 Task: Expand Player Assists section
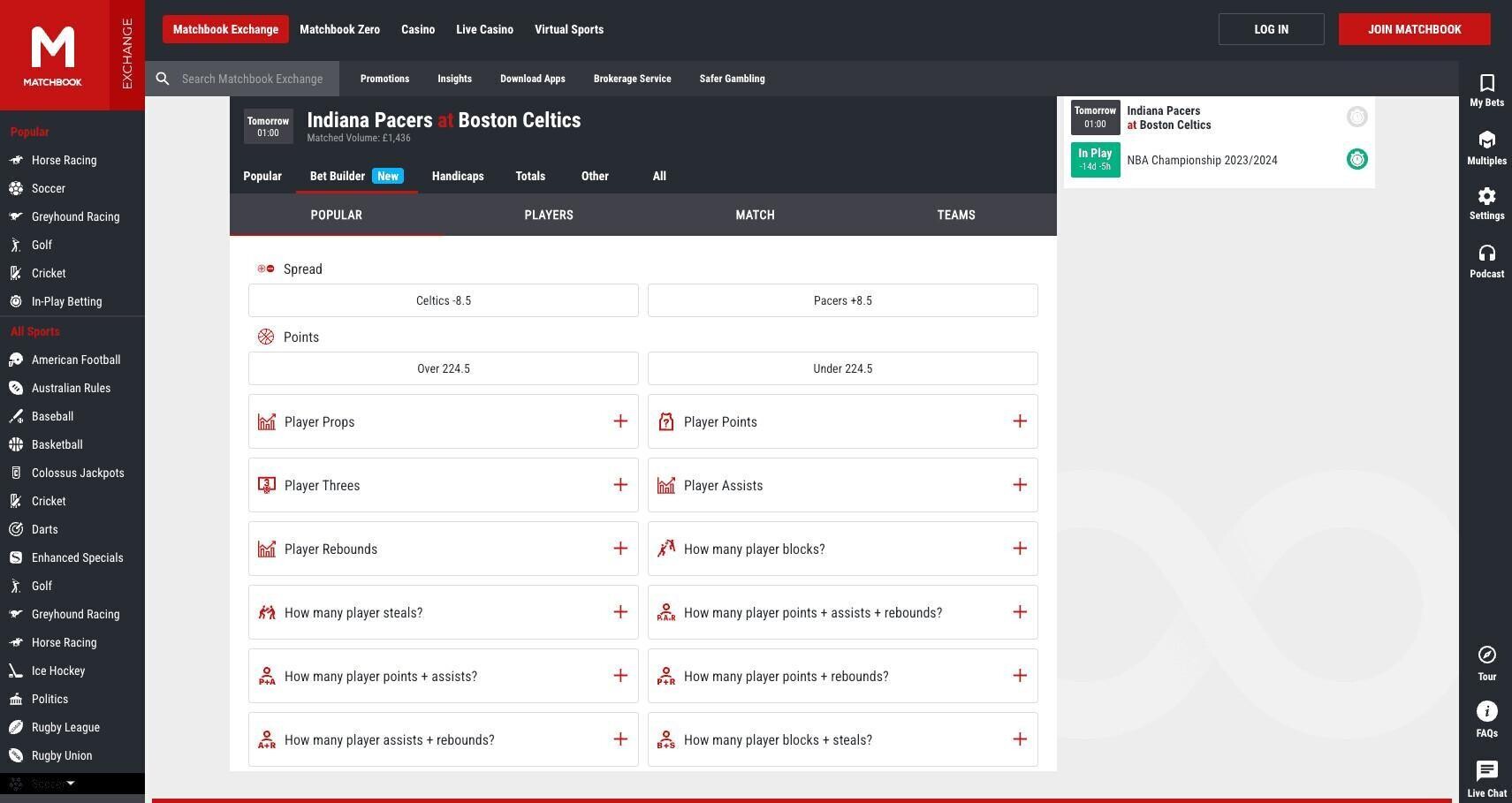1020,485
